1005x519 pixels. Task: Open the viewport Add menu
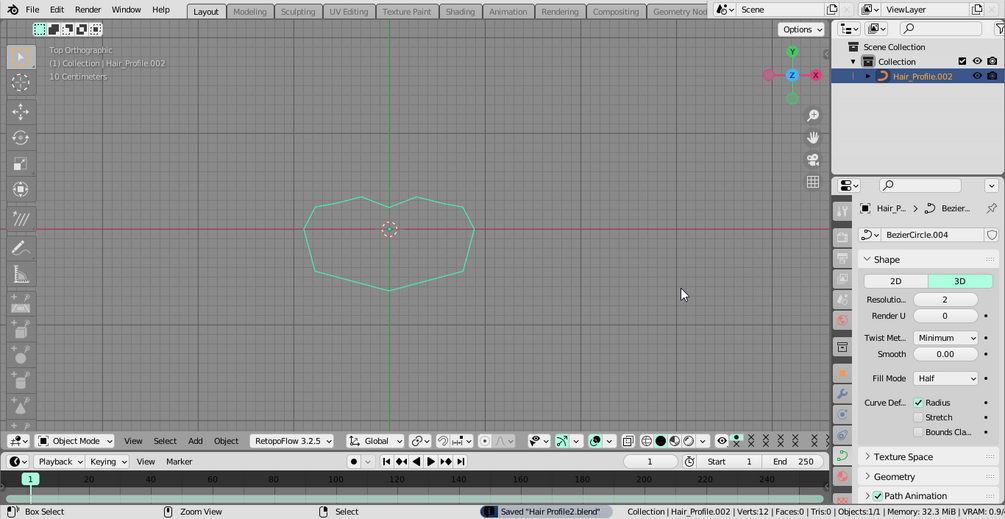click(x=195, y=441)
